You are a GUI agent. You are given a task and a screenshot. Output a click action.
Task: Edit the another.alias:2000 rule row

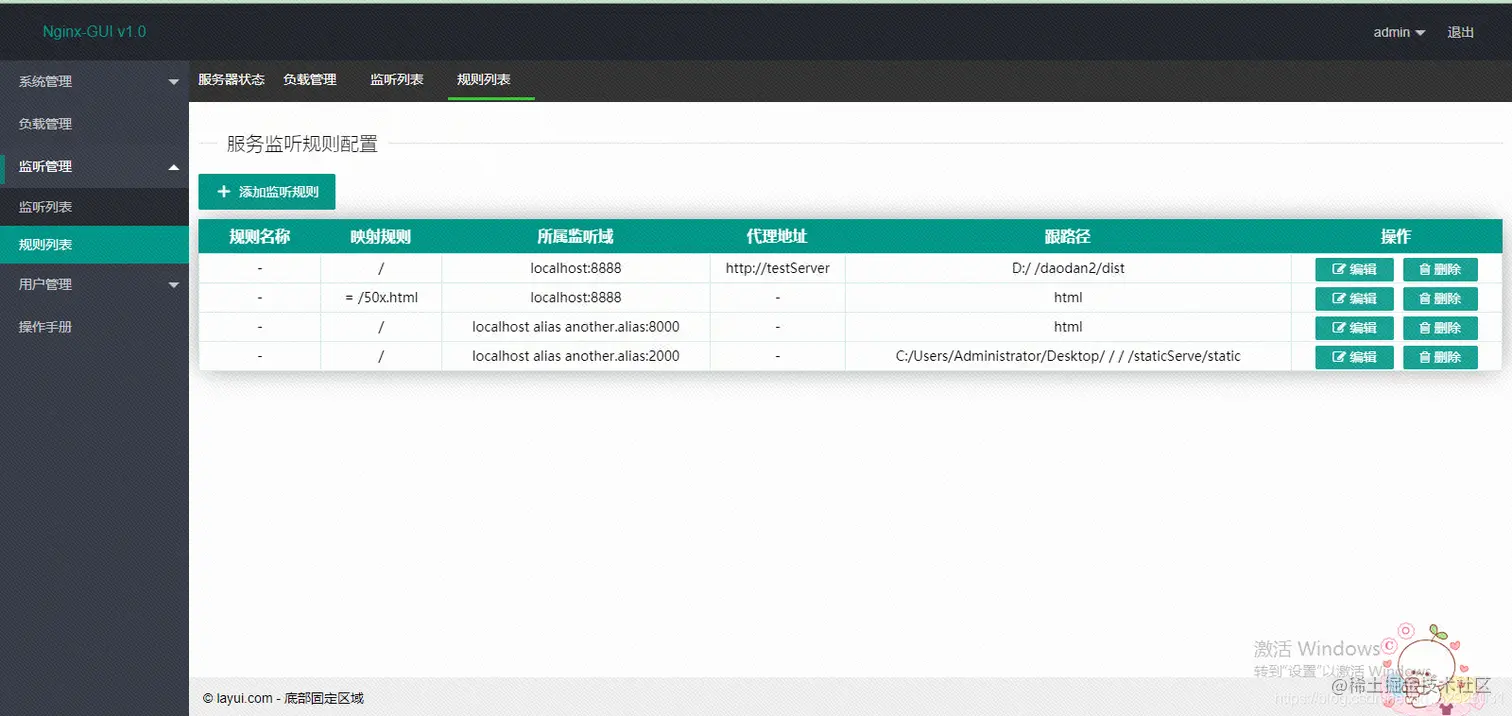click(1354, 357)
